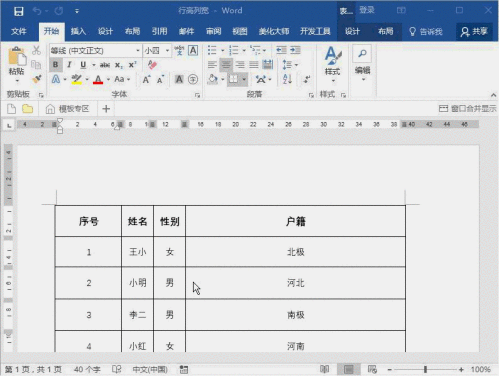Toggle Bold formatting
This screenshot has width=499, height=376.
(x=56, y=65)
